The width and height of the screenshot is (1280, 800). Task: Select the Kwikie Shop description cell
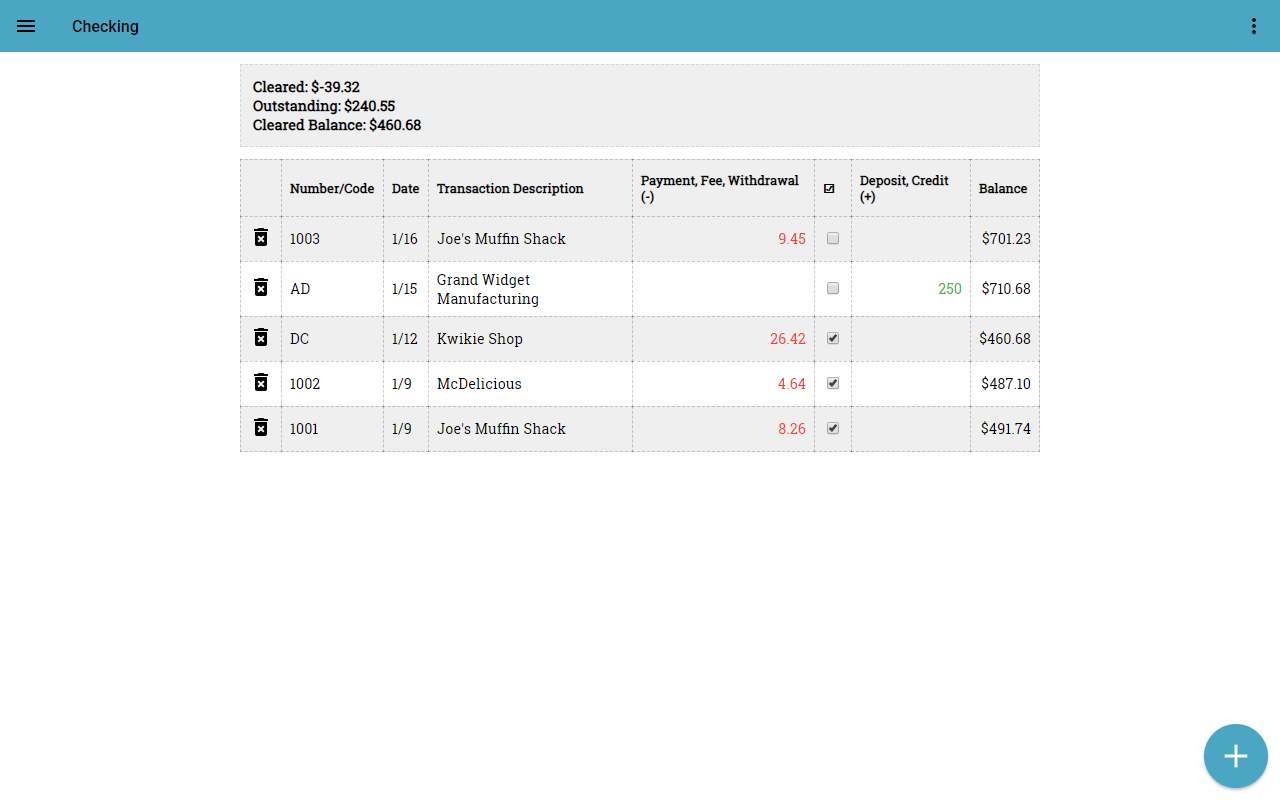click(x=480, y=339)
